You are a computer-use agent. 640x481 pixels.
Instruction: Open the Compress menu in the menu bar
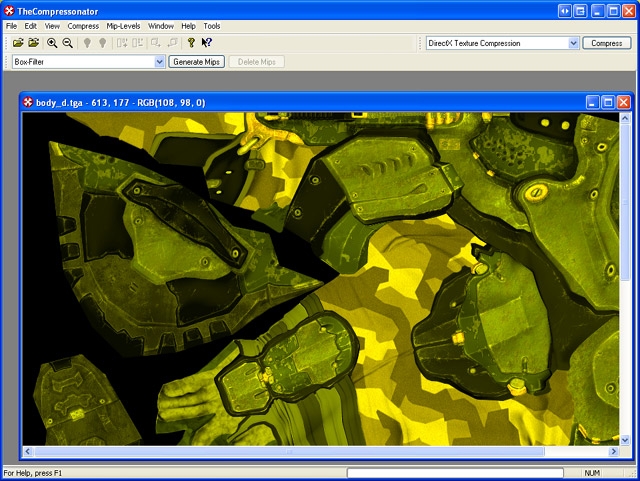click(83, 25)
